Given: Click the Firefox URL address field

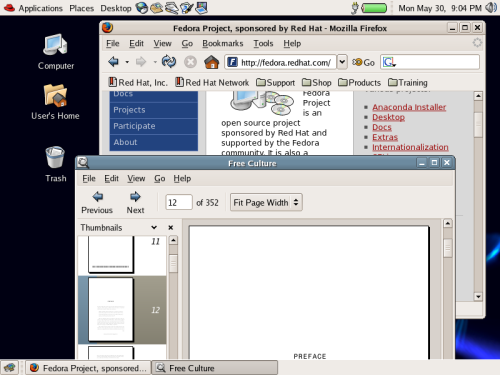Looking at the screenshot, I should 280,62.
